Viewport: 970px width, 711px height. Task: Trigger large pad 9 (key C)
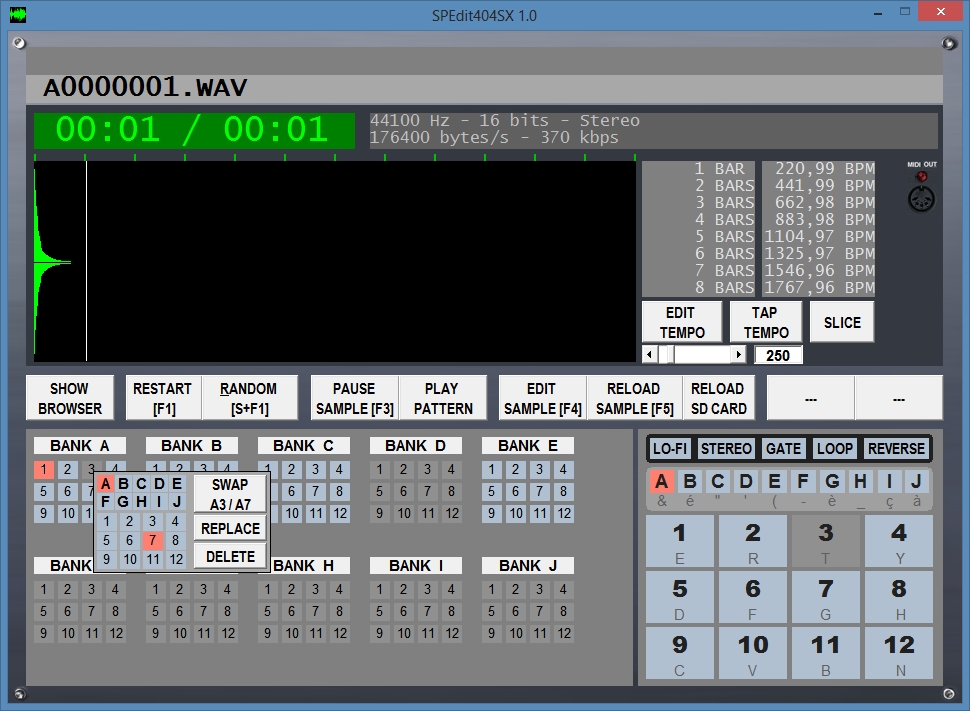point(679,653)
